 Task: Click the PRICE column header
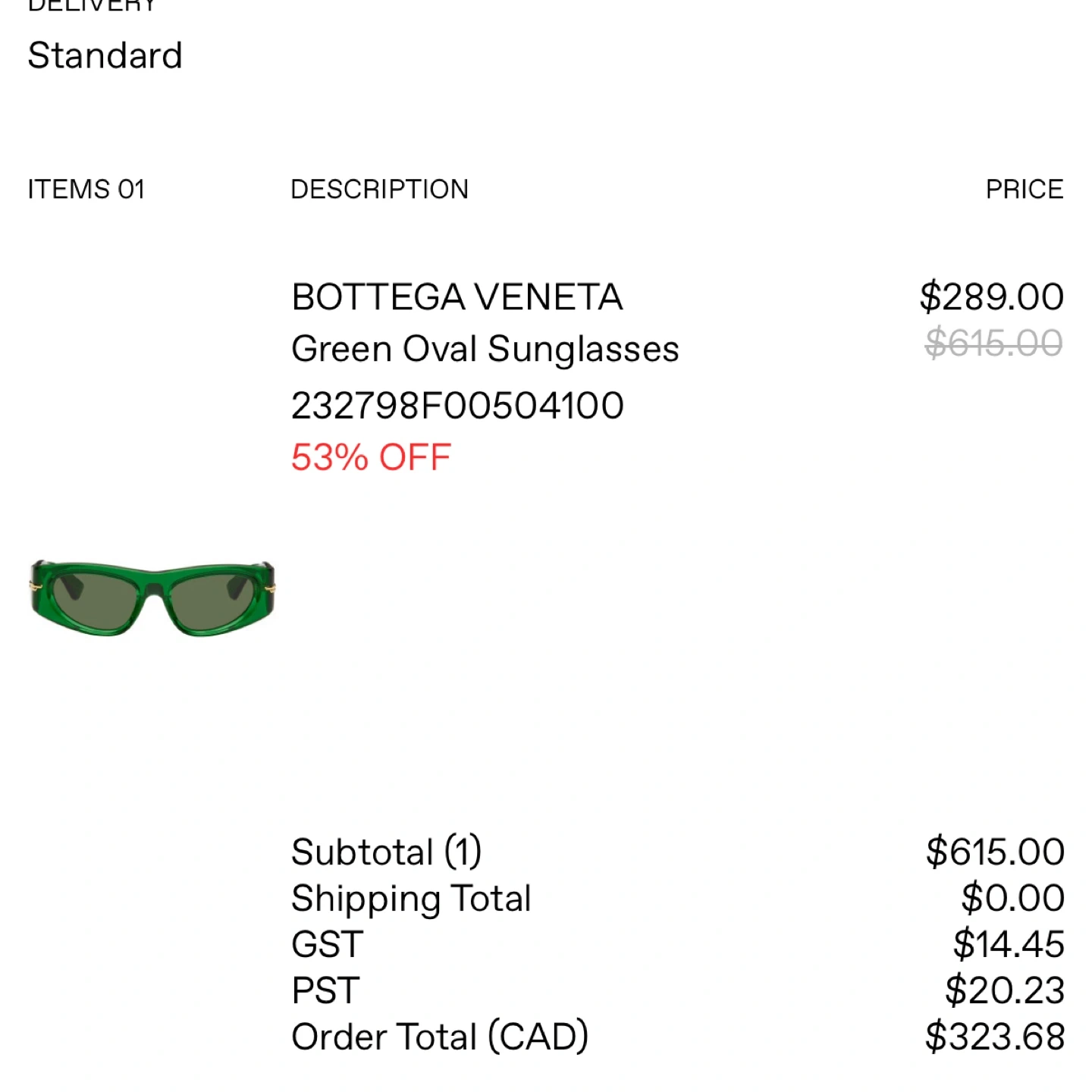click(1024, 189)
